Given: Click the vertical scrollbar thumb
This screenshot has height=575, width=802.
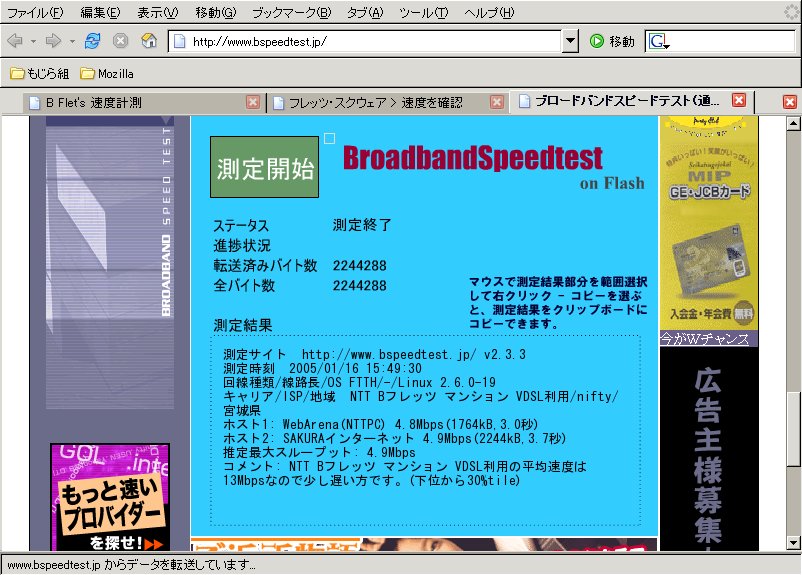Looking at the screenshot, I should click(793, 429).
